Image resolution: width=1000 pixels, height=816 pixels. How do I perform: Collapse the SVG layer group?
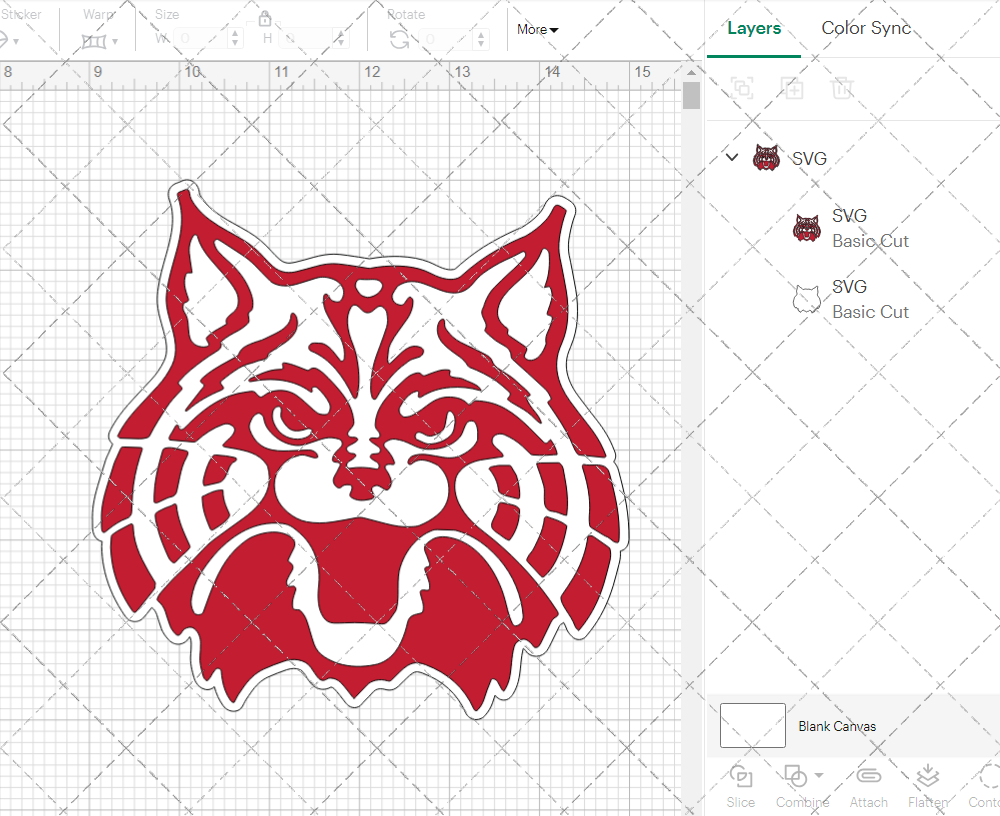coord(731,157)
